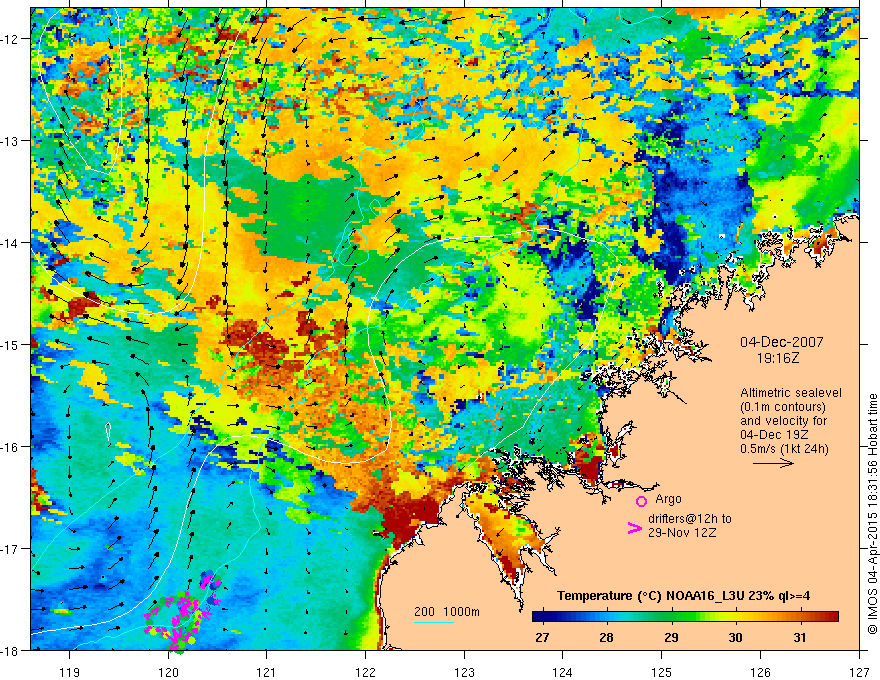The width and height of the screenshot is (880, 680).
Task: Click the time text 19:16Z
Action: pos(778,357)
